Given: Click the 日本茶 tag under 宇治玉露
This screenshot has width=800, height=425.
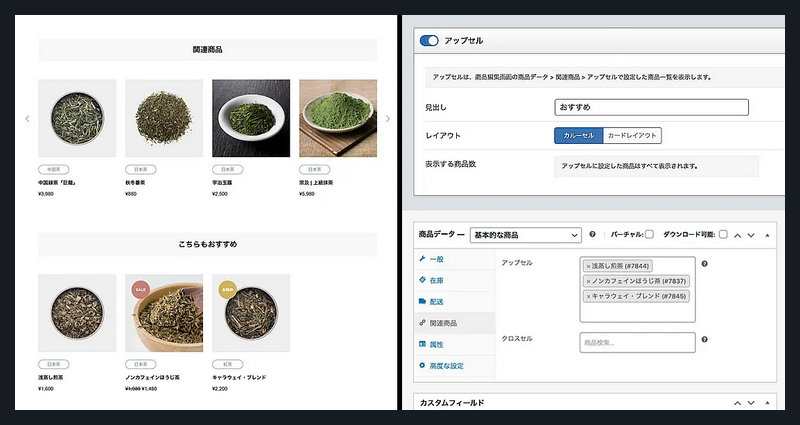Looking at the screenshot, I should click(x=228, y=169).
